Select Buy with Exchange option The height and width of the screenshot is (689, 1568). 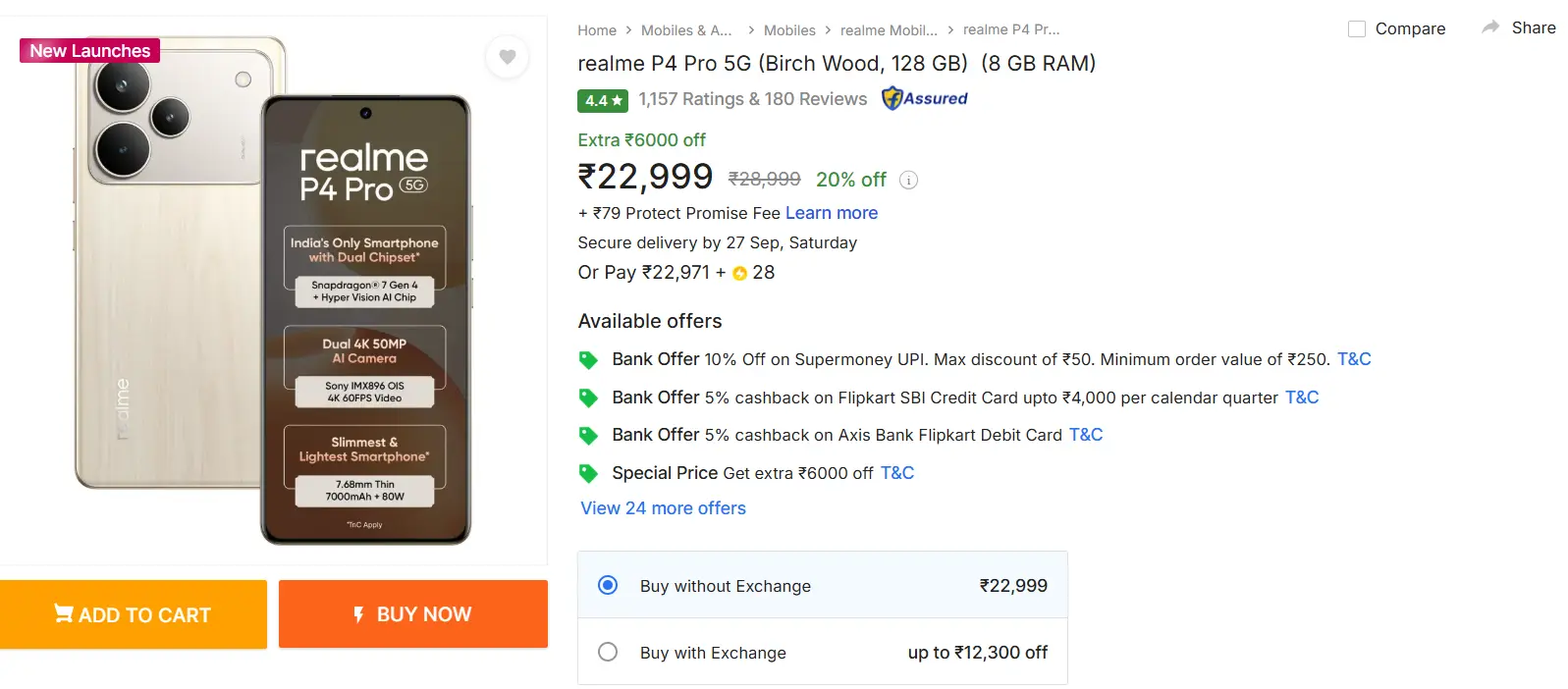pos(609,652)
